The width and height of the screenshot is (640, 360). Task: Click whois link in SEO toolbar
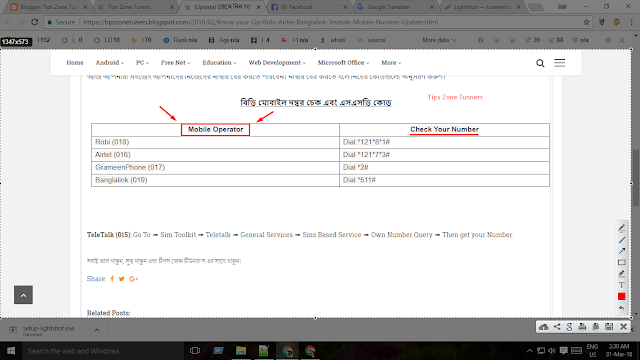[333, 40]
